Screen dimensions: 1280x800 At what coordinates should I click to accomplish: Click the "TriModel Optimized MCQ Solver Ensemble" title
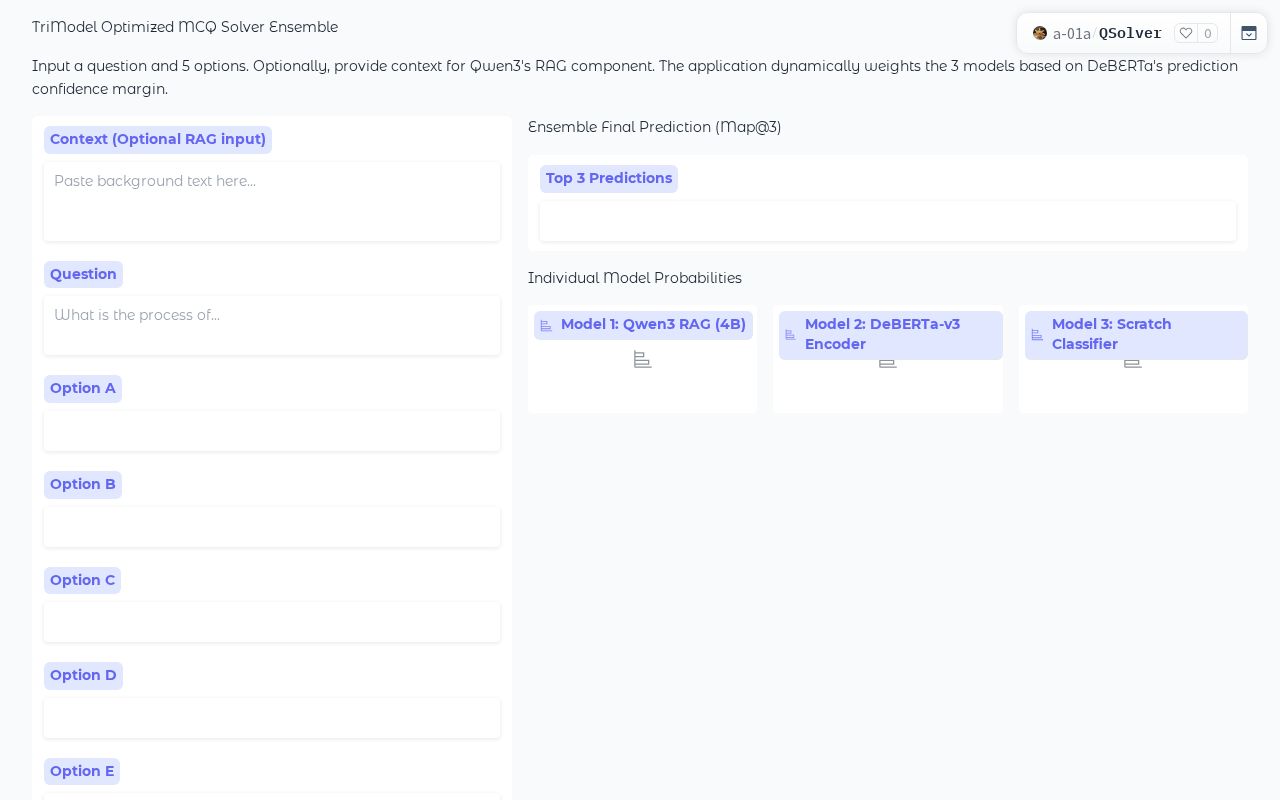185,27
